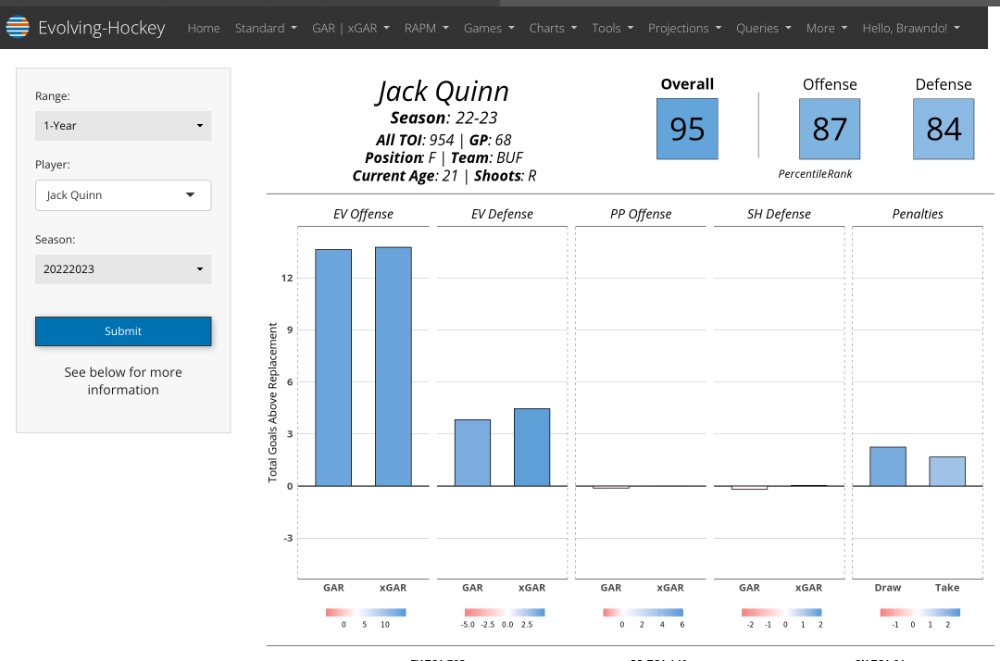Click the 'Total Goals Above Replacement' axis label

pos(273,403)
